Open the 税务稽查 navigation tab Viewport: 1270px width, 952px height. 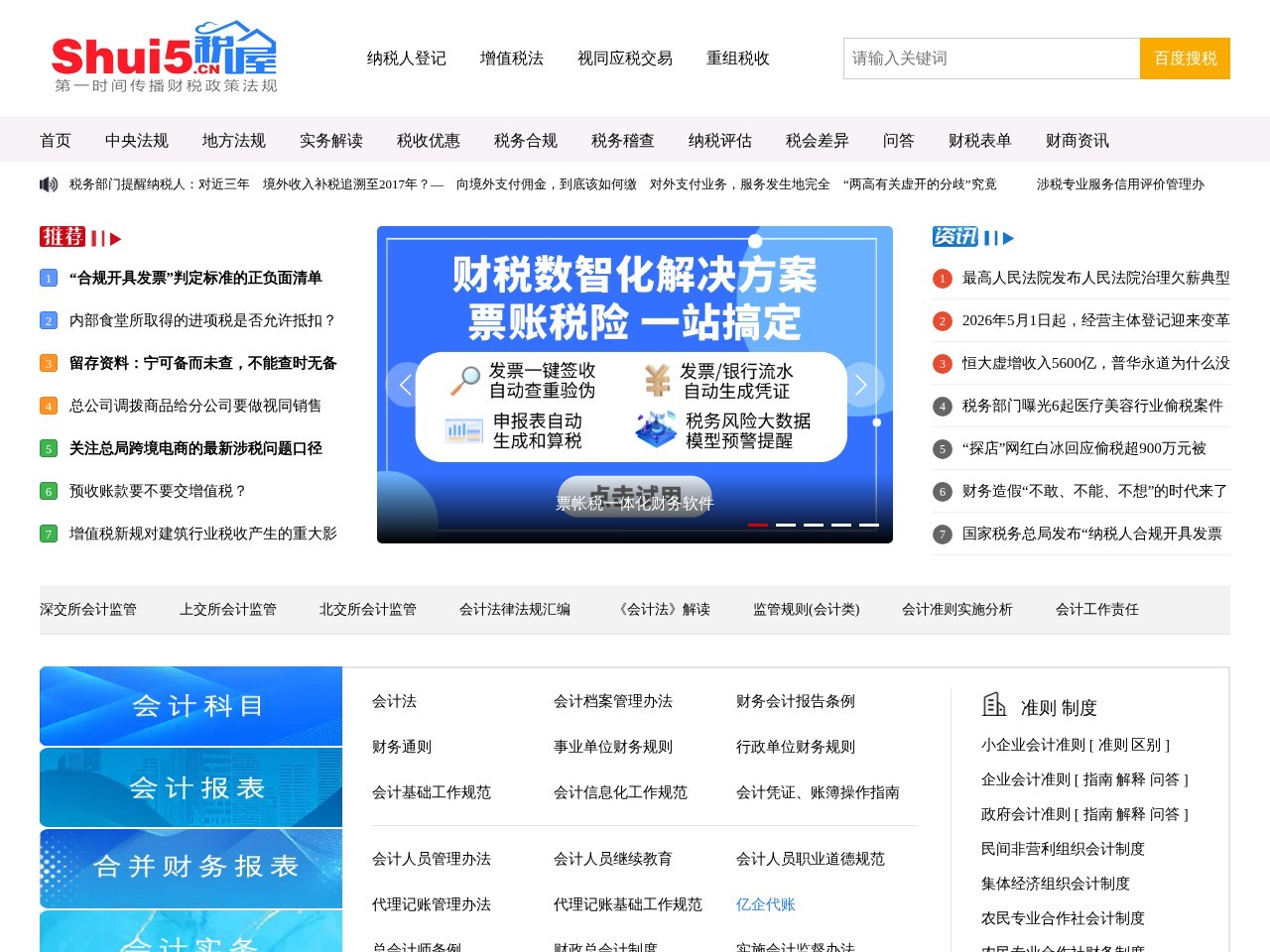coord(623,141)
